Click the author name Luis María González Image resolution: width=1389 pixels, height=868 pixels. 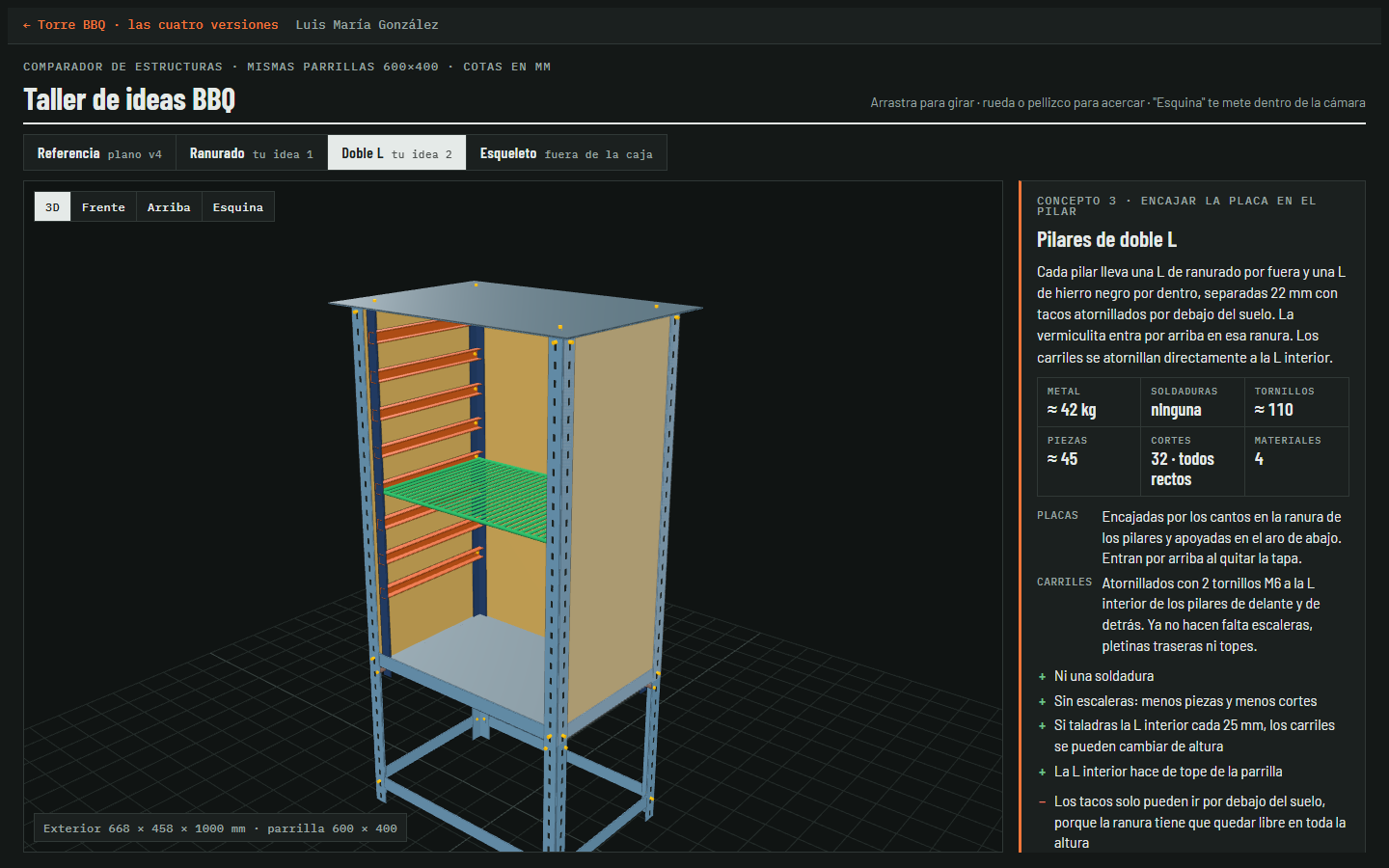pos(367,25)
